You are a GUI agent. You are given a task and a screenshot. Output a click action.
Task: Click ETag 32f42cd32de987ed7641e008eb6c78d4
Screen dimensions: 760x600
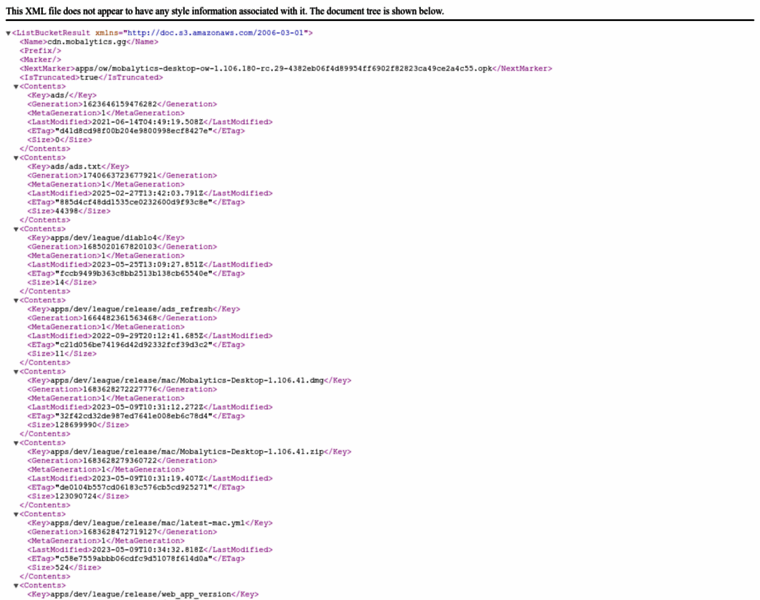point(134,416)
